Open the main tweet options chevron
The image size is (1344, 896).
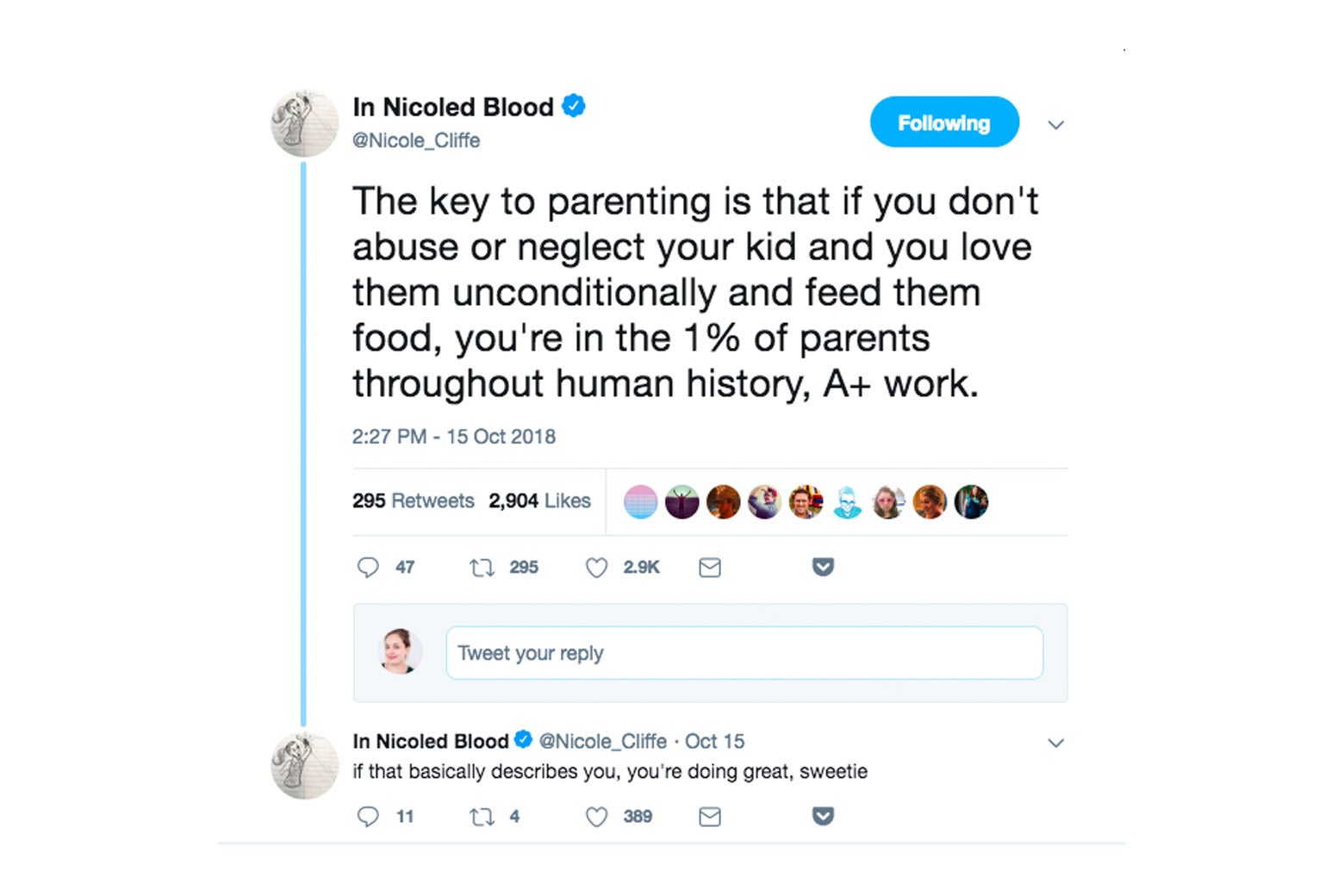[1056, 125]
